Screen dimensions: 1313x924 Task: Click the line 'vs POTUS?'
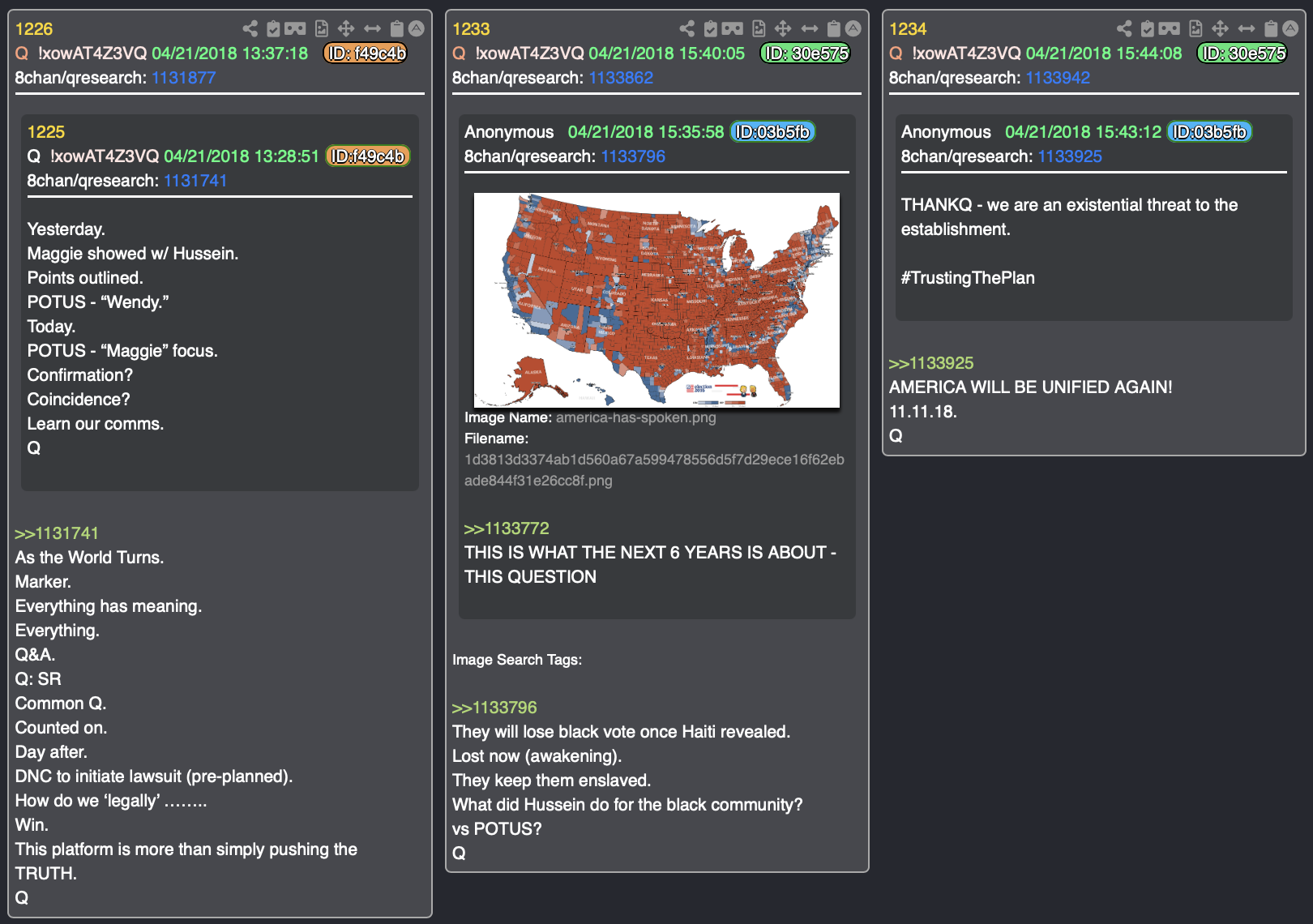click(x=497, y=829)
